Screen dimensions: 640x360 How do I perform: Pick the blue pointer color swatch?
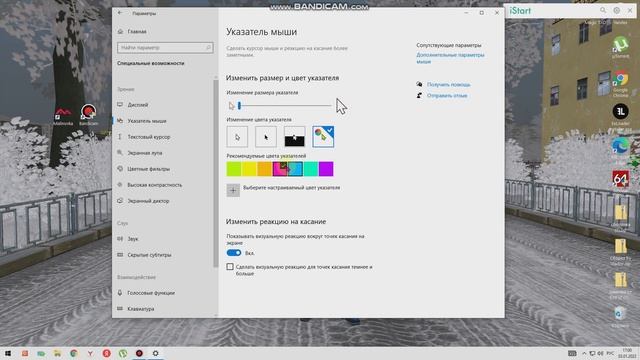pos(295,169)
